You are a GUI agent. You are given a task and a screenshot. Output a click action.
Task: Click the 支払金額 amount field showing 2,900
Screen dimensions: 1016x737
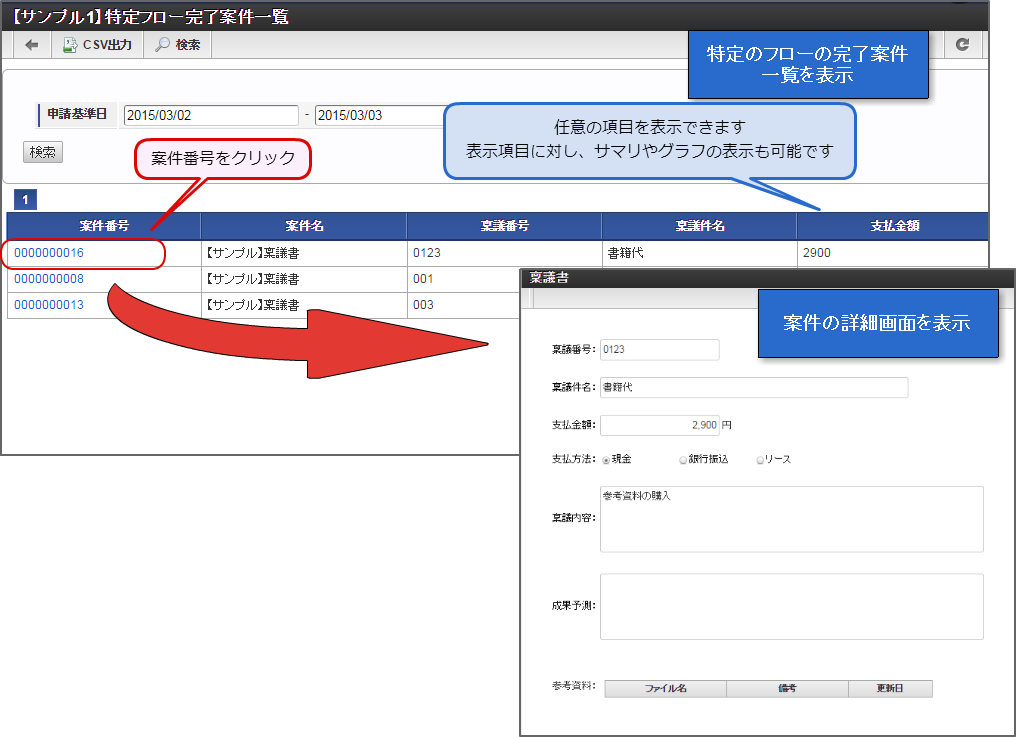pos(659,424)
